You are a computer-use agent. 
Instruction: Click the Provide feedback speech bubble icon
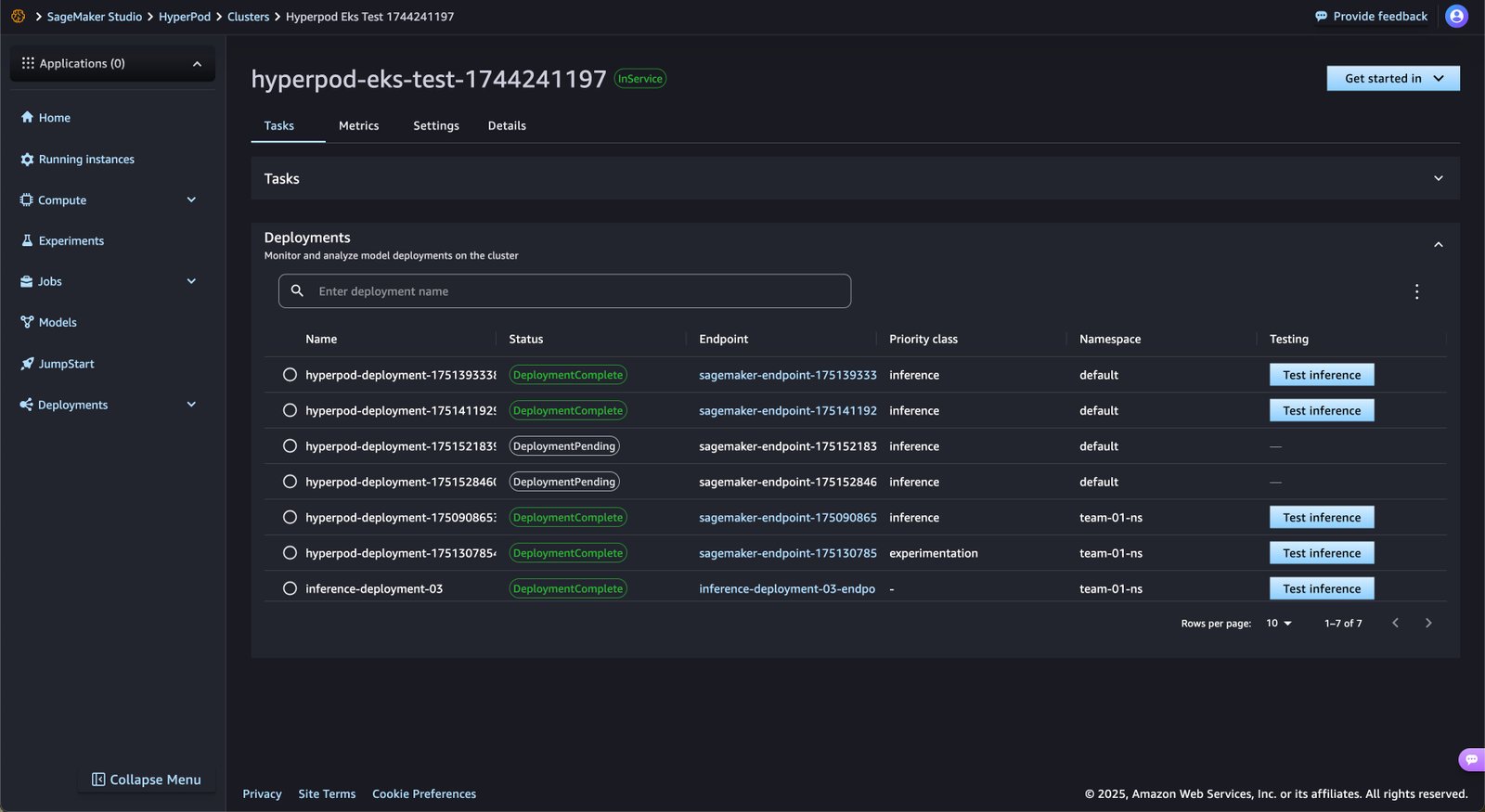click(1321, 17)
